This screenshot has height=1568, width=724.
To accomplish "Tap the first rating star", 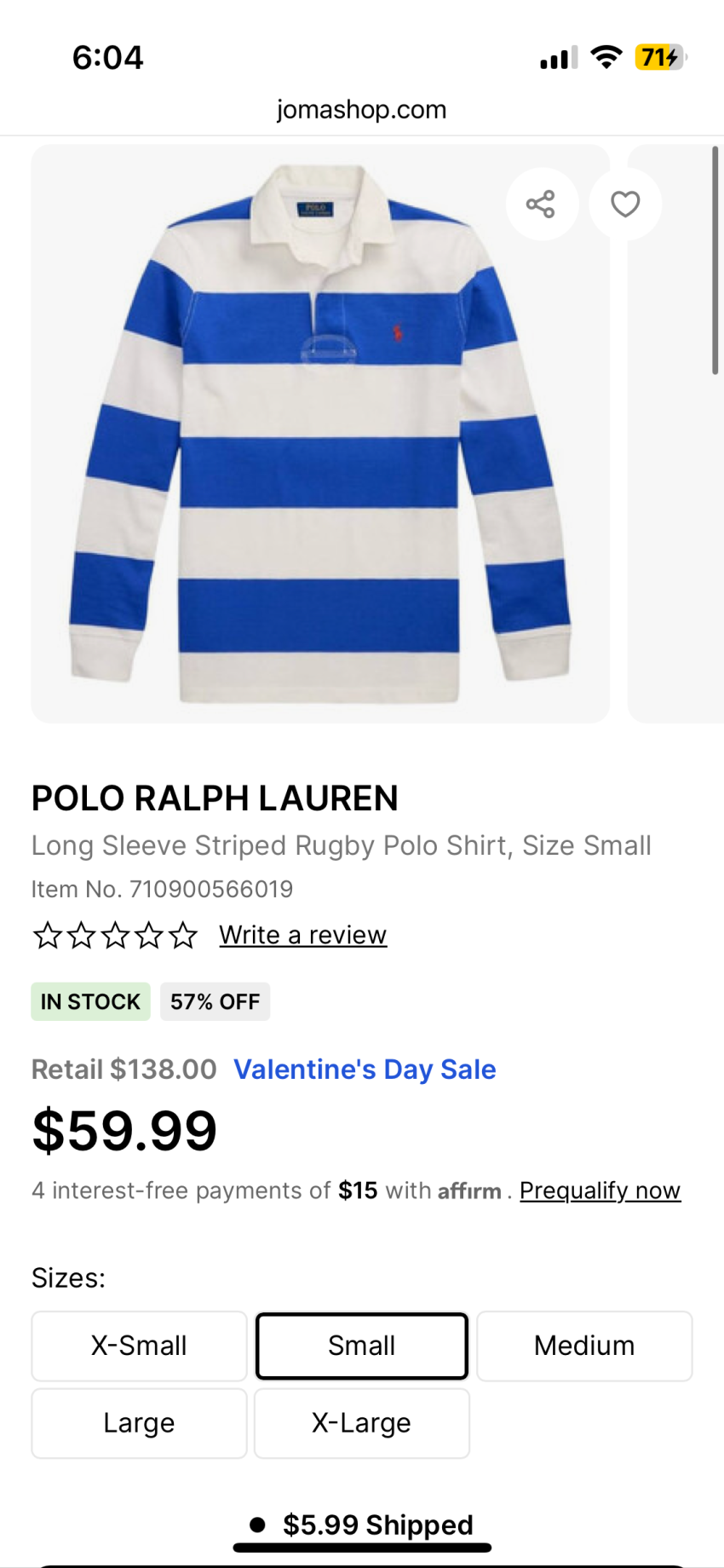I will (48, 936).
